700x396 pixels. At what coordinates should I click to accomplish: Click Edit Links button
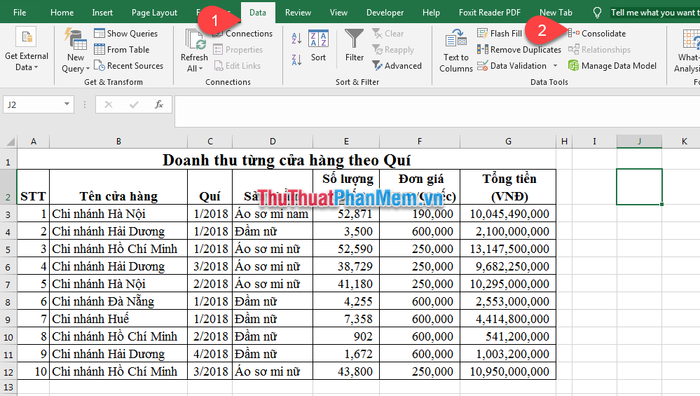coord(237,66)
